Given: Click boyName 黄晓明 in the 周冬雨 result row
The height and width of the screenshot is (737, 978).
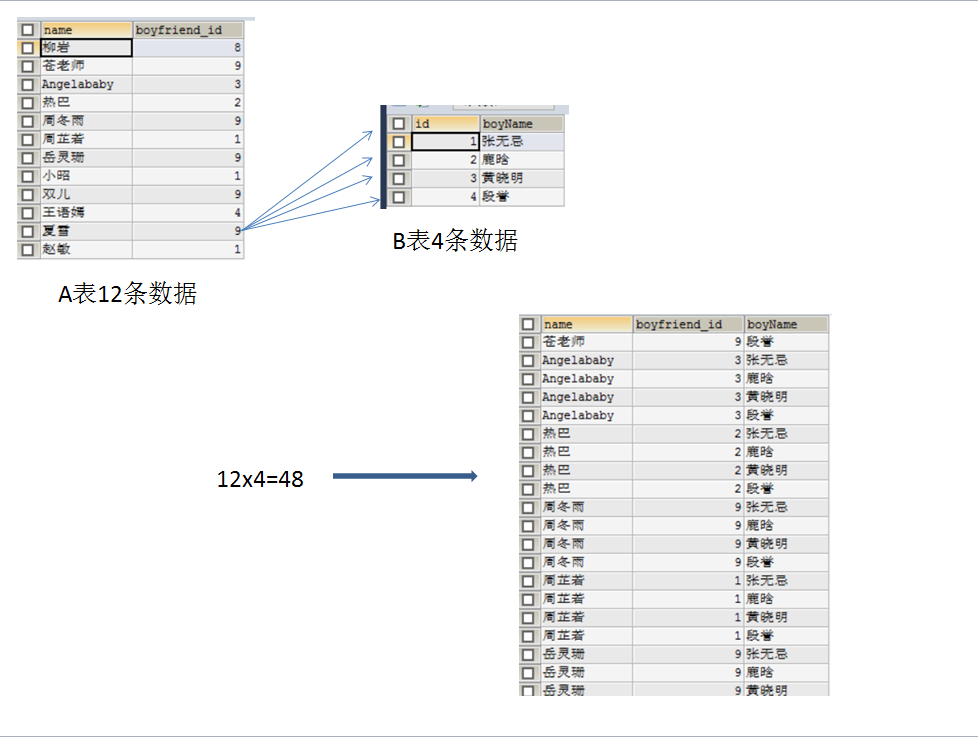Looking at the screenshot, I should click(x=787, y=544).
